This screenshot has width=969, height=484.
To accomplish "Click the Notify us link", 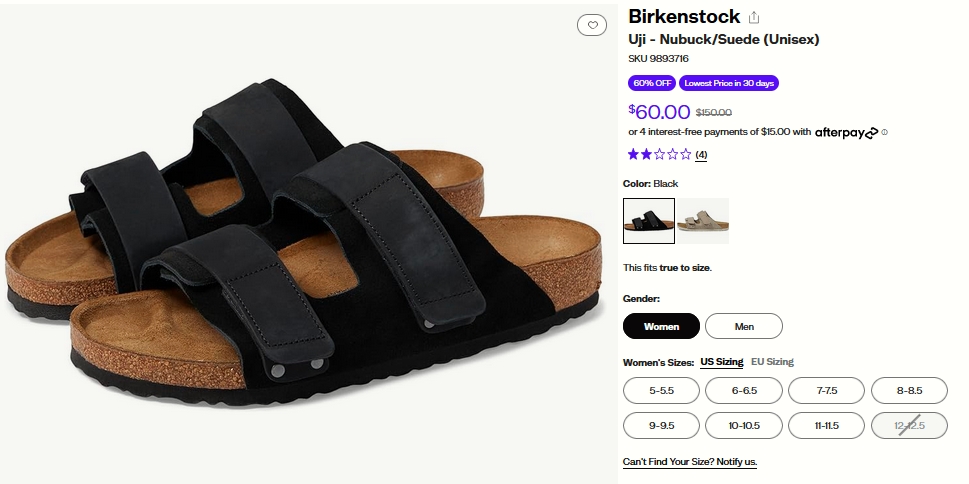I will [690, 462].
